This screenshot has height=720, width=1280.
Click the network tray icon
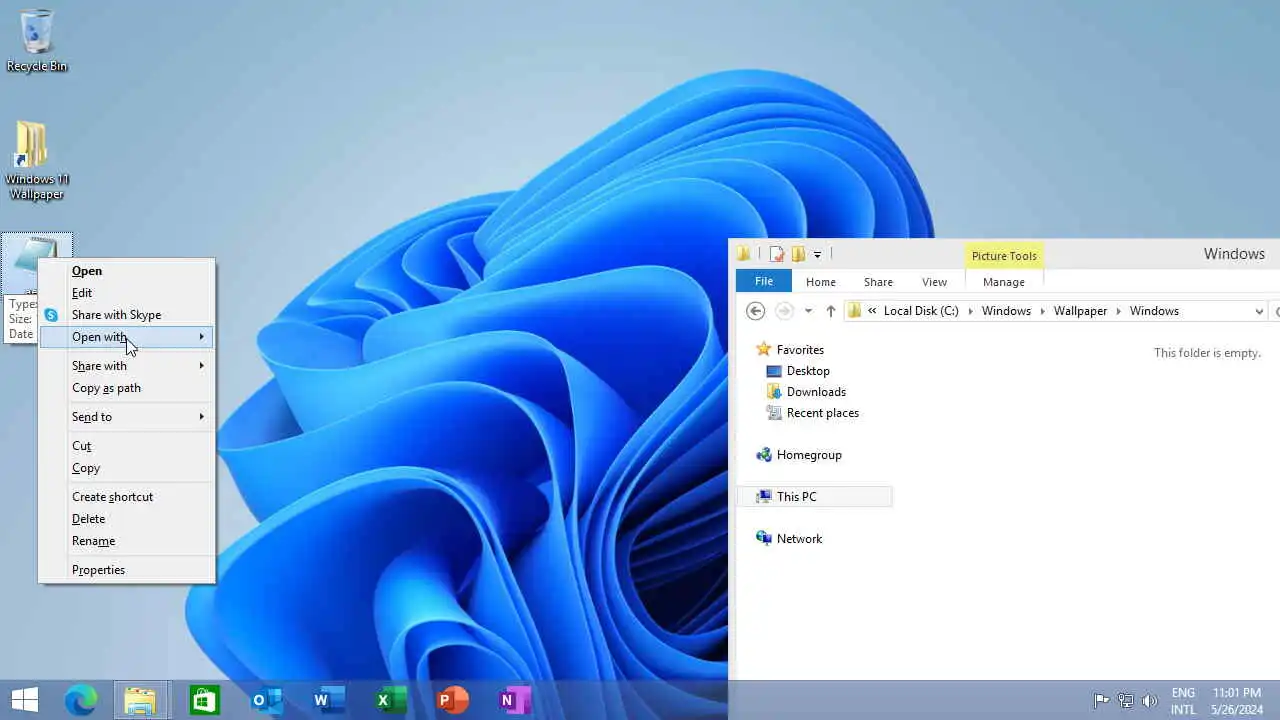tap(1126, 700)
